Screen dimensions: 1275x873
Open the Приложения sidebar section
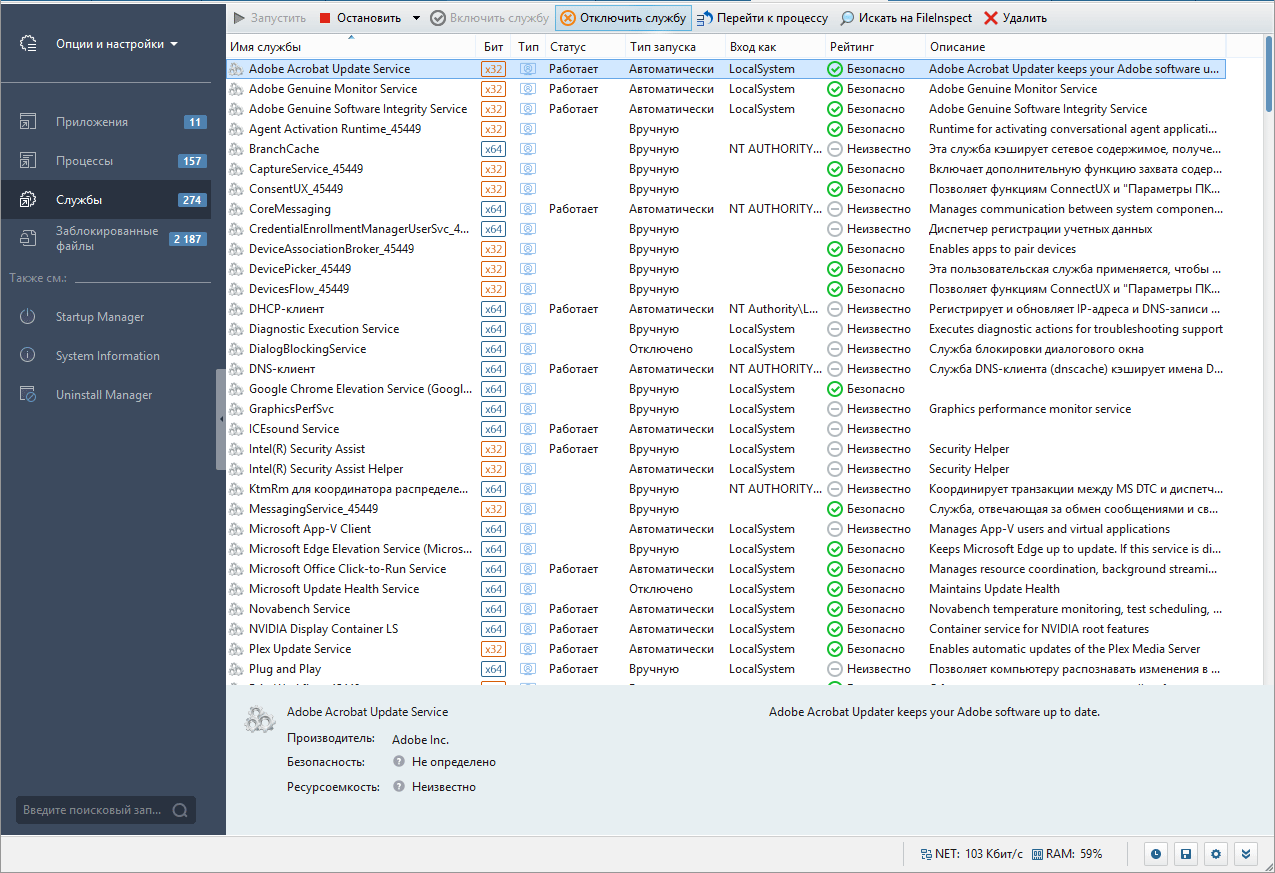click(x=105, y=122)
